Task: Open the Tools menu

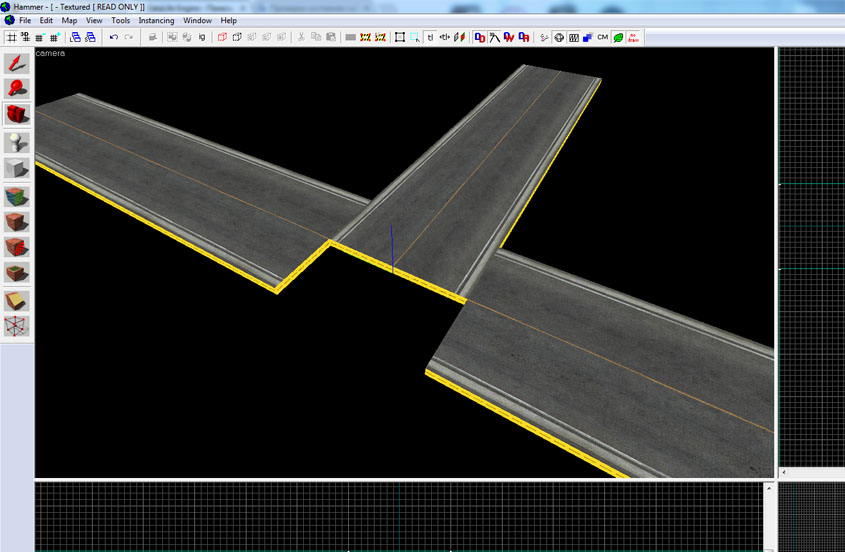Action: coord(120,20)
